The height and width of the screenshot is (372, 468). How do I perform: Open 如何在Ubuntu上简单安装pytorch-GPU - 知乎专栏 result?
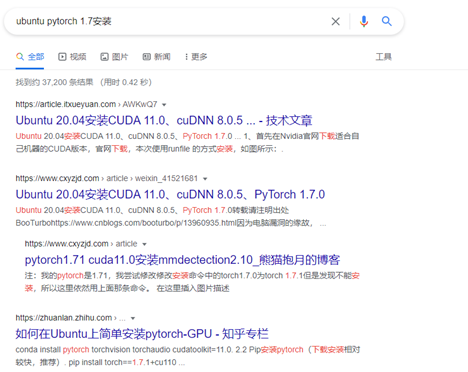coord(142,334)
